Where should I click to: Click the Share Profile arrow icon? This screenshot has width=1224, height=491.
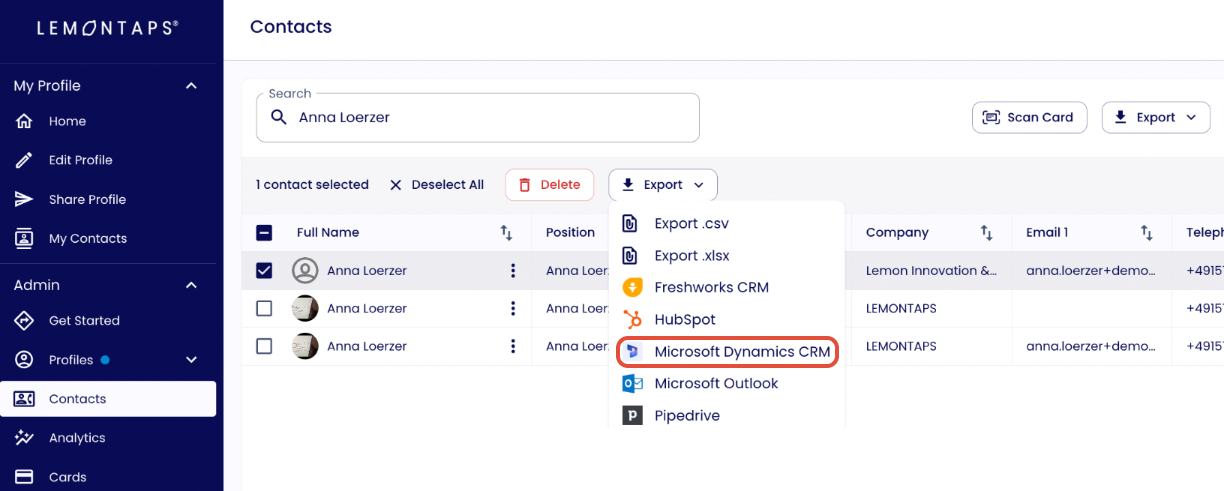tap(24, 199)
